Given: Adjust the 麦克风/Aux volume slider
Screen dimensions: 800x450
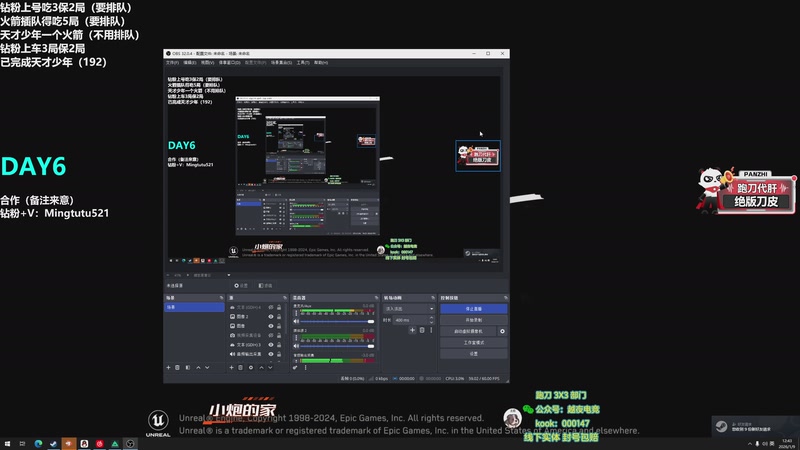Looking at the screenshot, I should (337, 321).
